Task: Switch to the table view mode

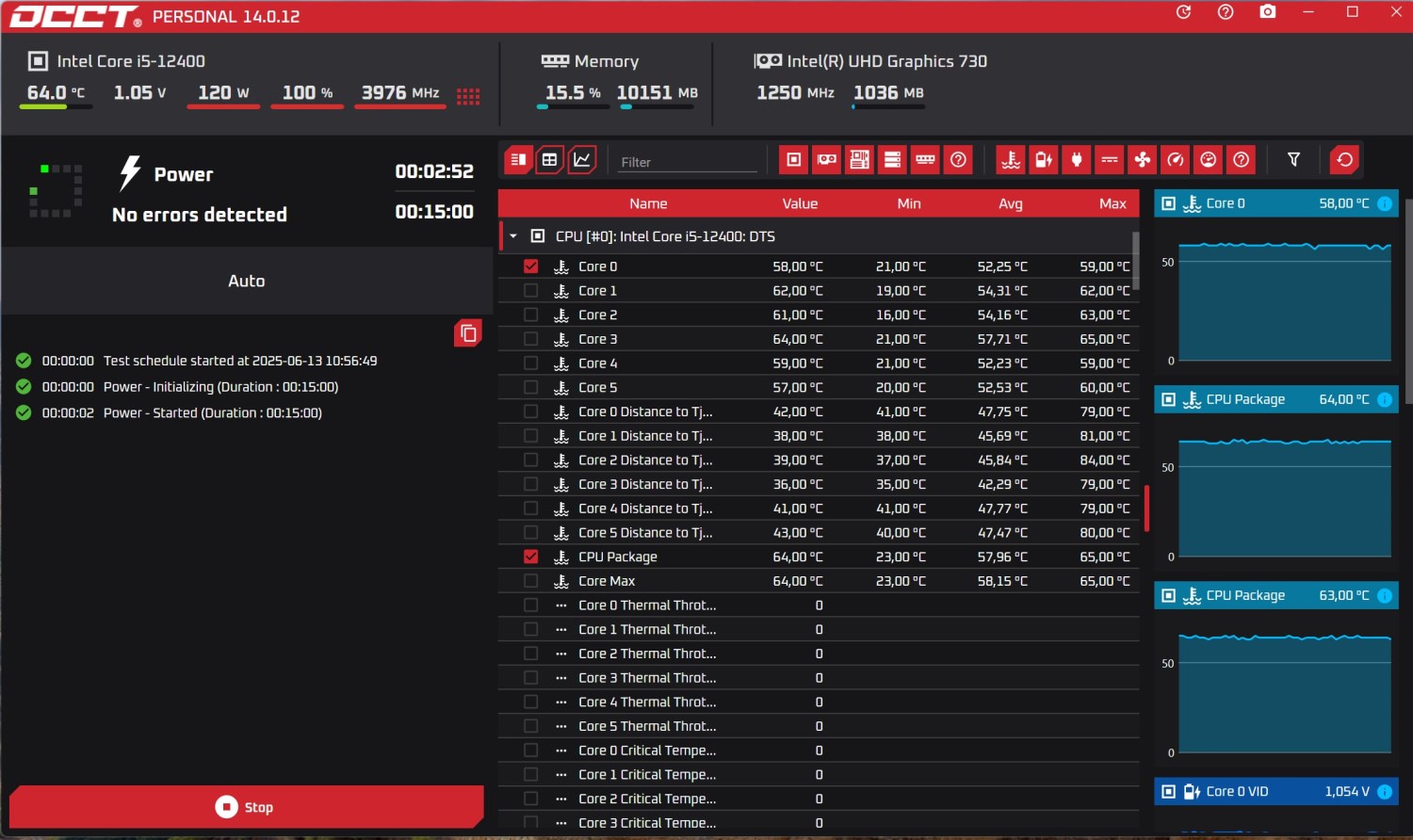Action: (x=550, y=160)
